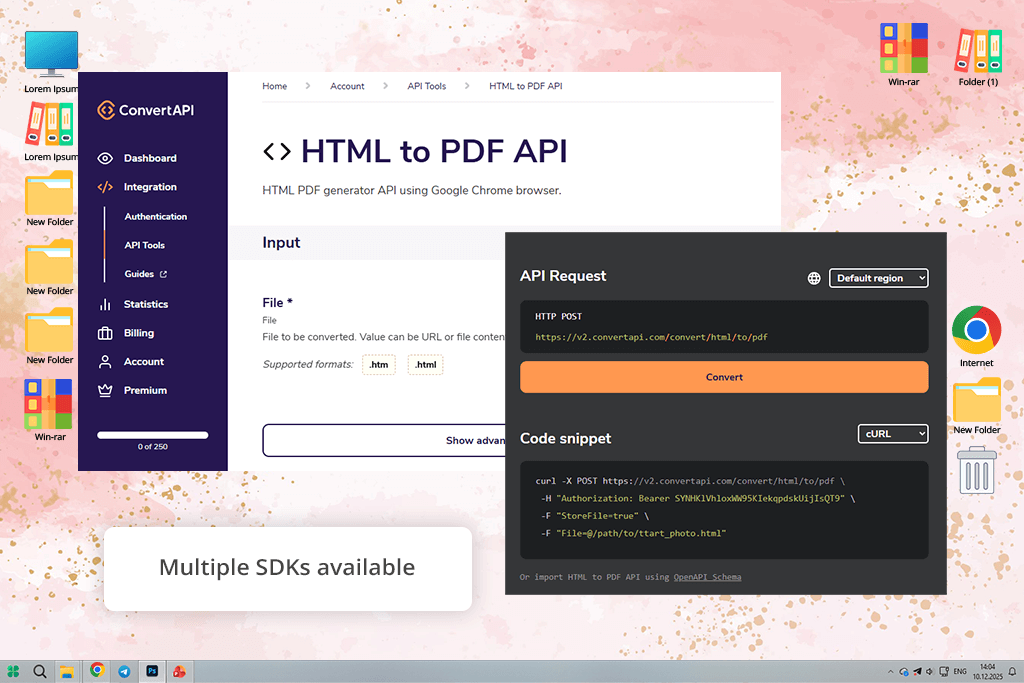This screenshot has height=683, width=1024.
Task: Click the API Request panel title
Action: click(563, 276)
